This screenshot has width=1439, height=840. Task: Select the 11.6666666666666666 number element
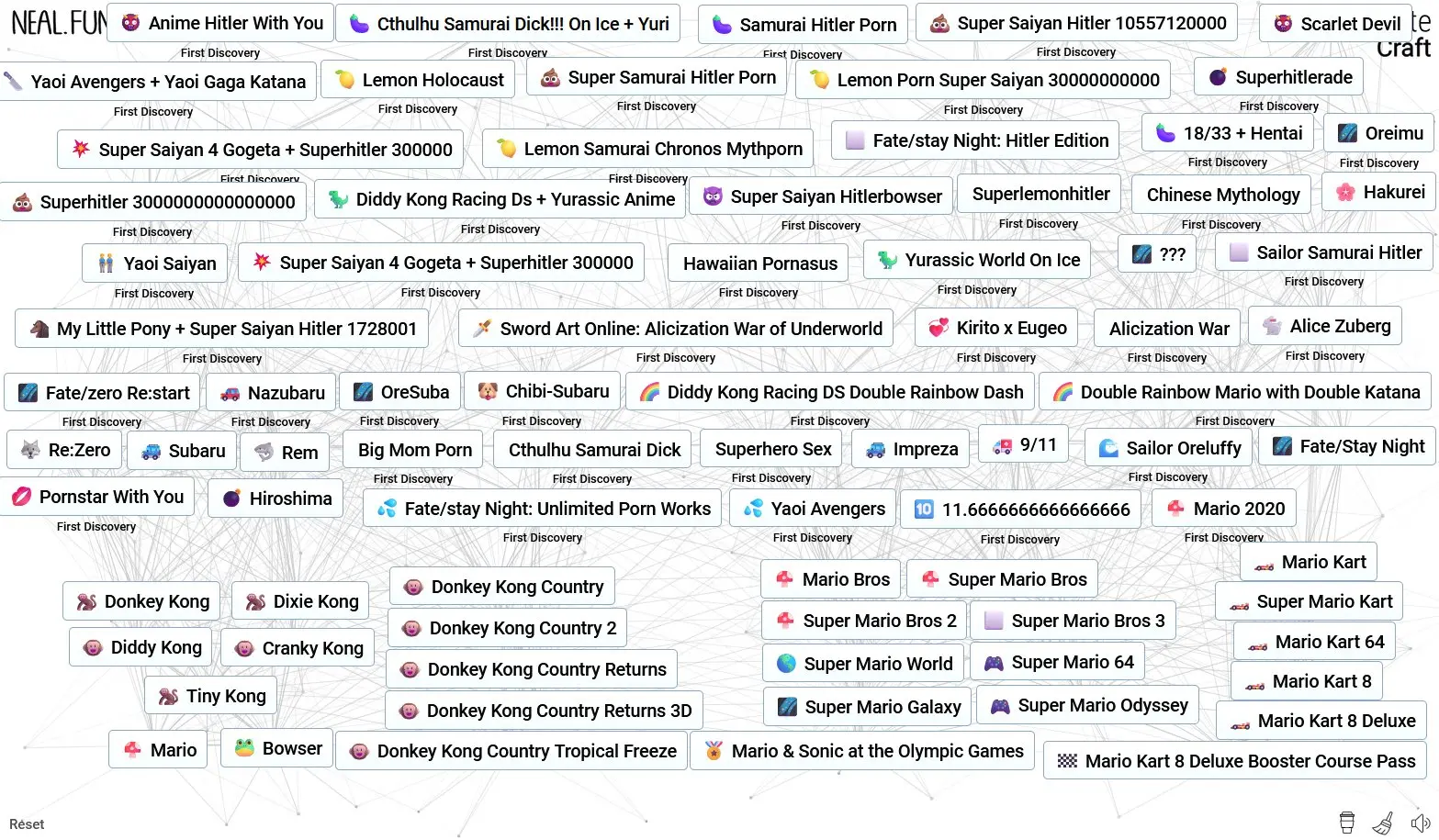coord(1020,510)
